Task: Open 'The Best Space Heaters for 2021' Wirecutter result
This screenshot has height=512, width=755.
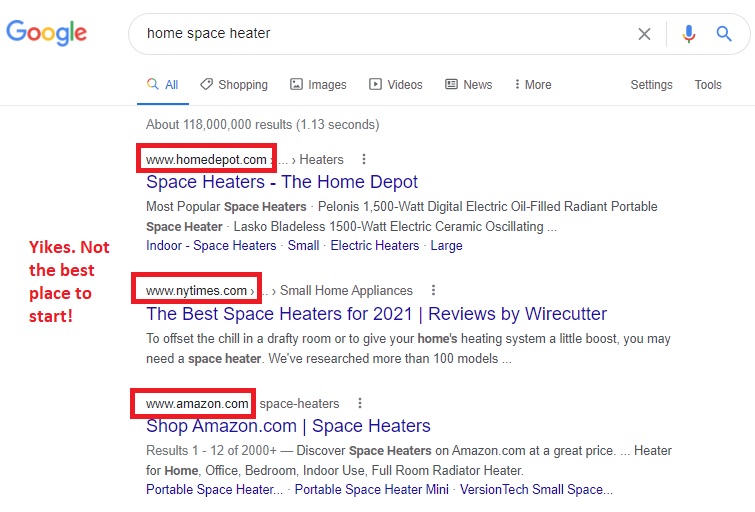Action: tap(377, 314)
